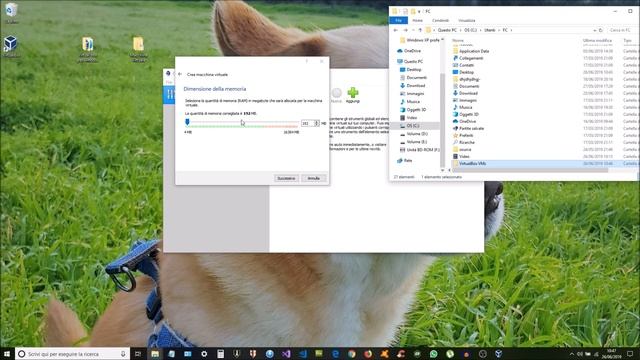Open Google Chrome from the taskbar

[x=351, y=354]
